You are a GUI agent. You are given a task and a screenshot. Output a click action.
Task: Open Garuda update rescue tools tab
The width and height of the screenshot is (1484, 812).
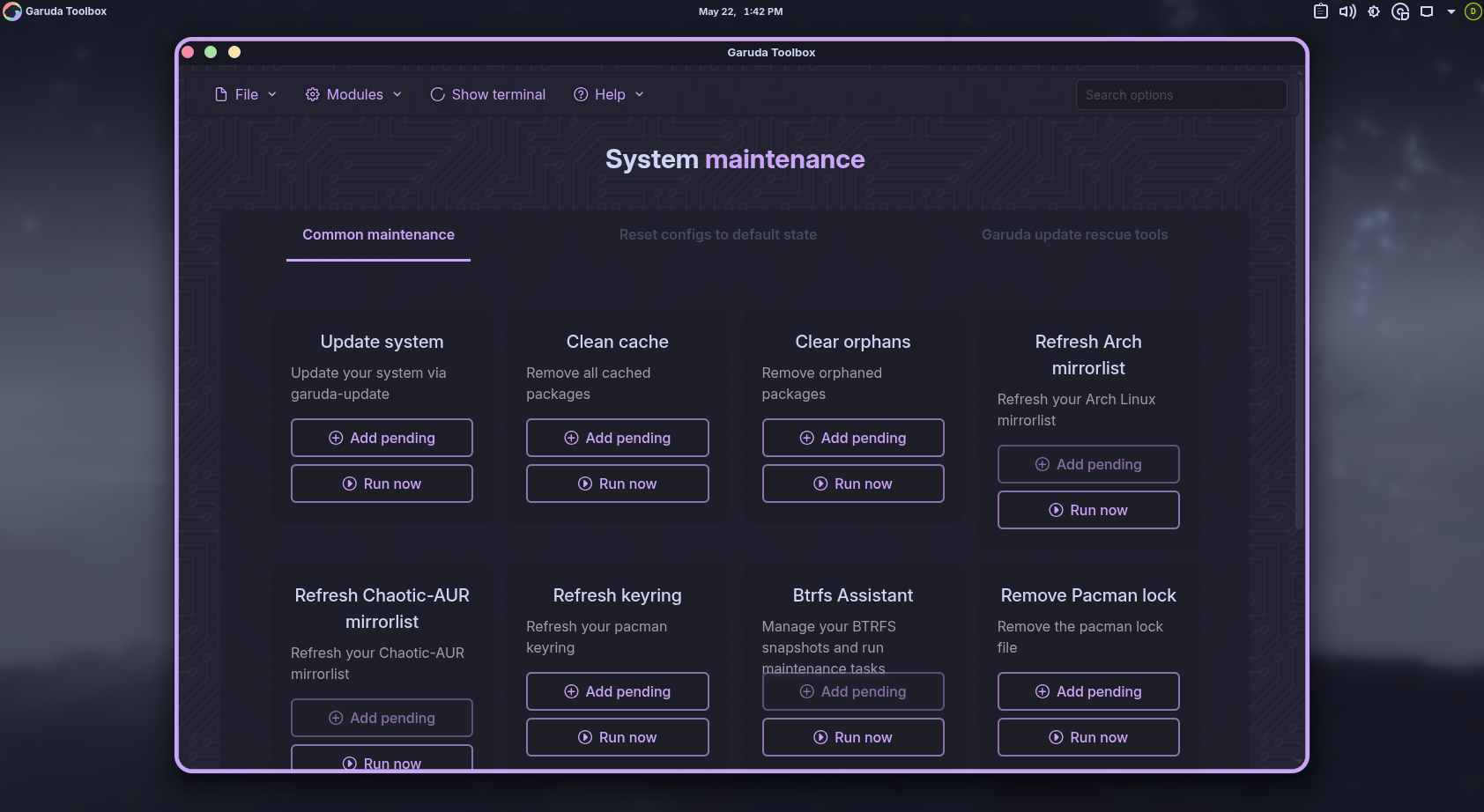tap(1074, 235)
